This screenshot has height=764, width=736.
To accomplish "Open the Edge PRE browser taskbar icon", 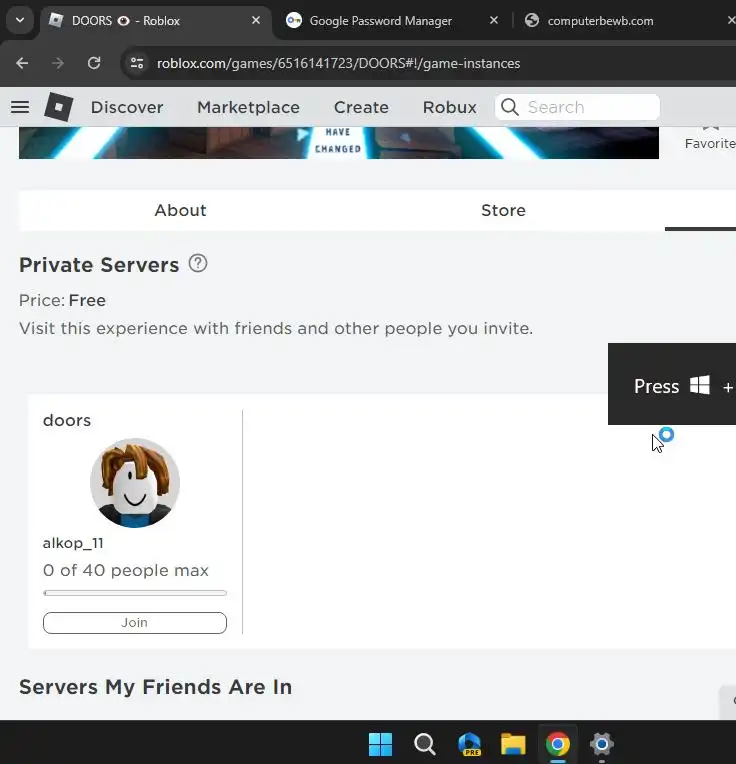I will [470, 744].
